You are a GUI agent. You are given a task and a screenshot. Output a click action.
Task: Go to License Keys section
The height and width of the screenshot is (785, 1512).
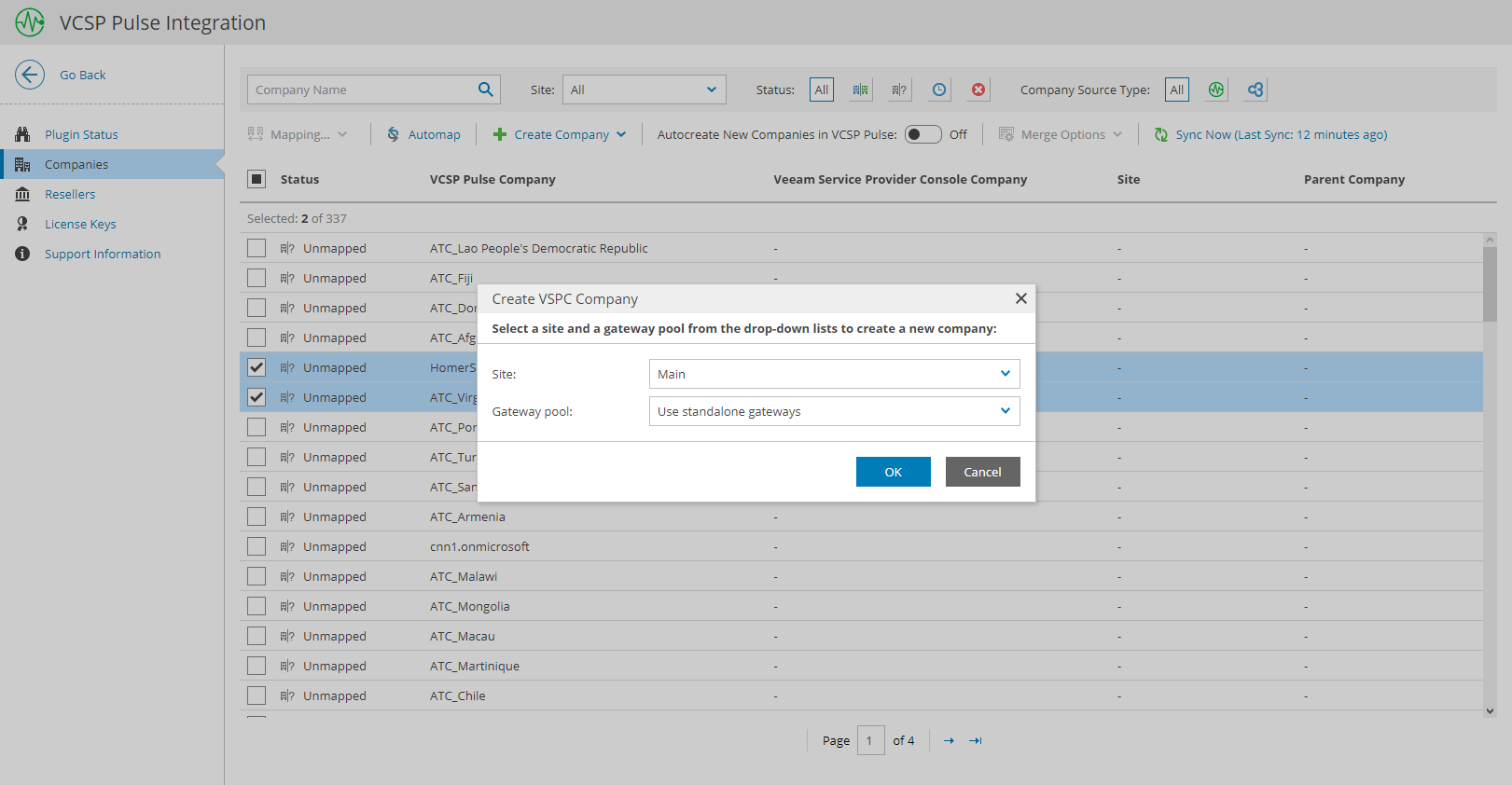[x=80, y=224]
